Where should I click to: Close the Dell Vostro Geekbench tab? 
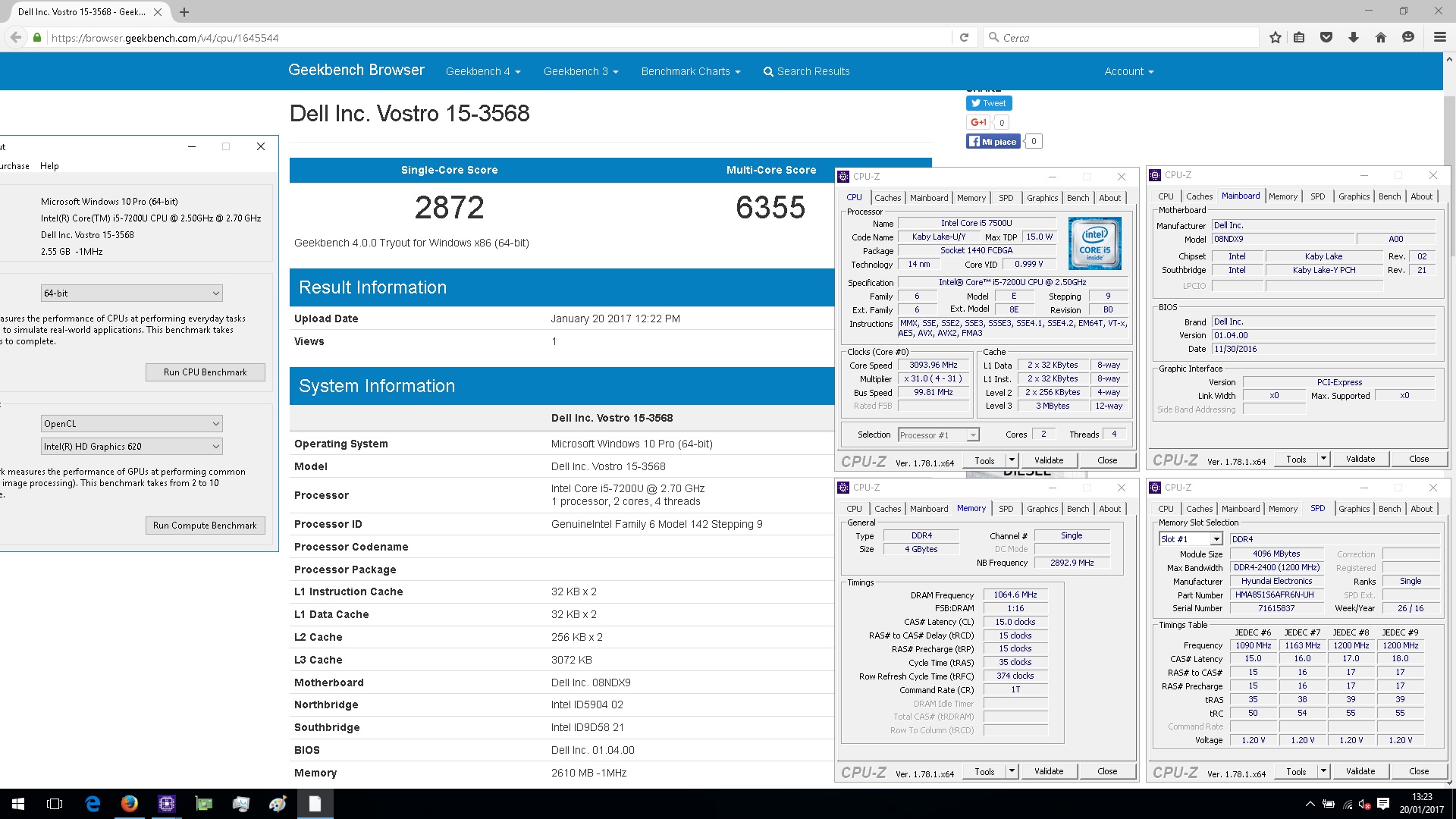pyautogui.click(x=158, y=12)
